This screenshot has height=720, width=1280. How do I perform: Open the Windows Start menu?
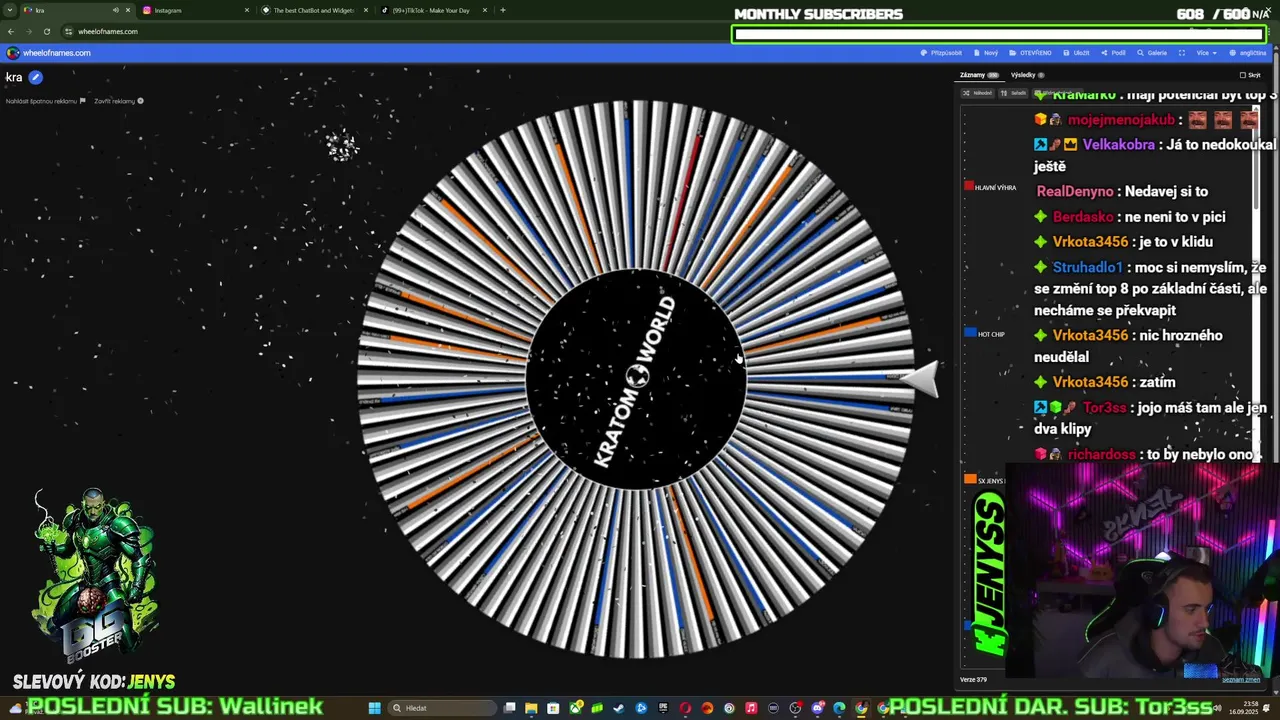click(375, 708)
